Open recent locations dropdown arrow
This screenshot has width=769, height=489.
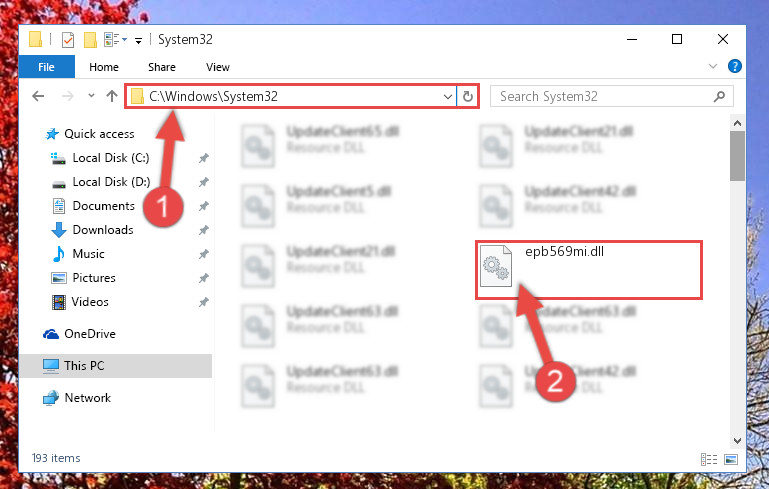click(x=91, y=96)
